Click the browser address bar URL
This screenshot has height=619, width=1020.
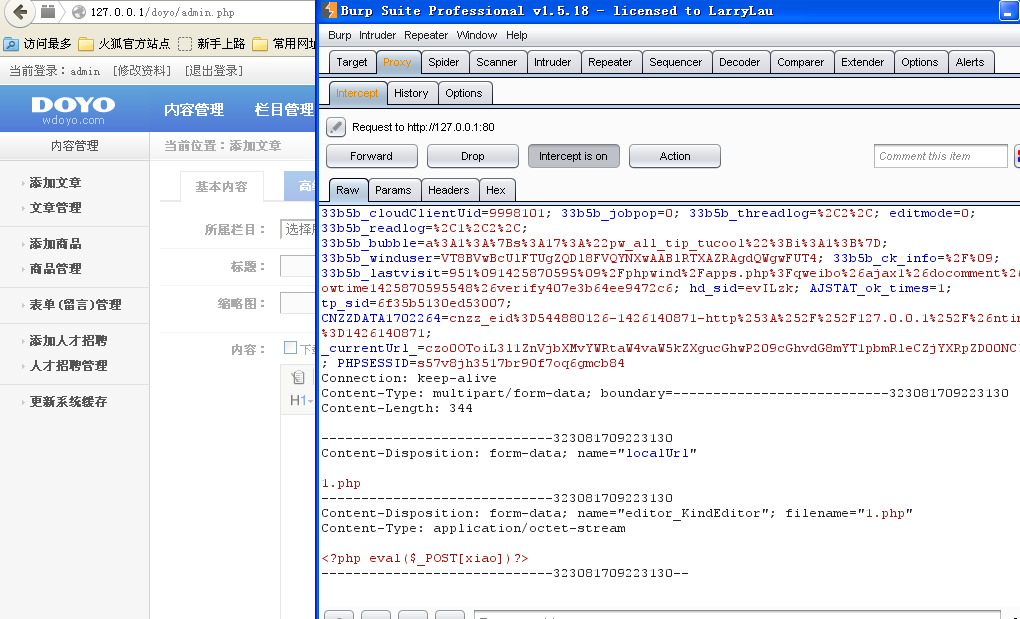click(163, 12)
